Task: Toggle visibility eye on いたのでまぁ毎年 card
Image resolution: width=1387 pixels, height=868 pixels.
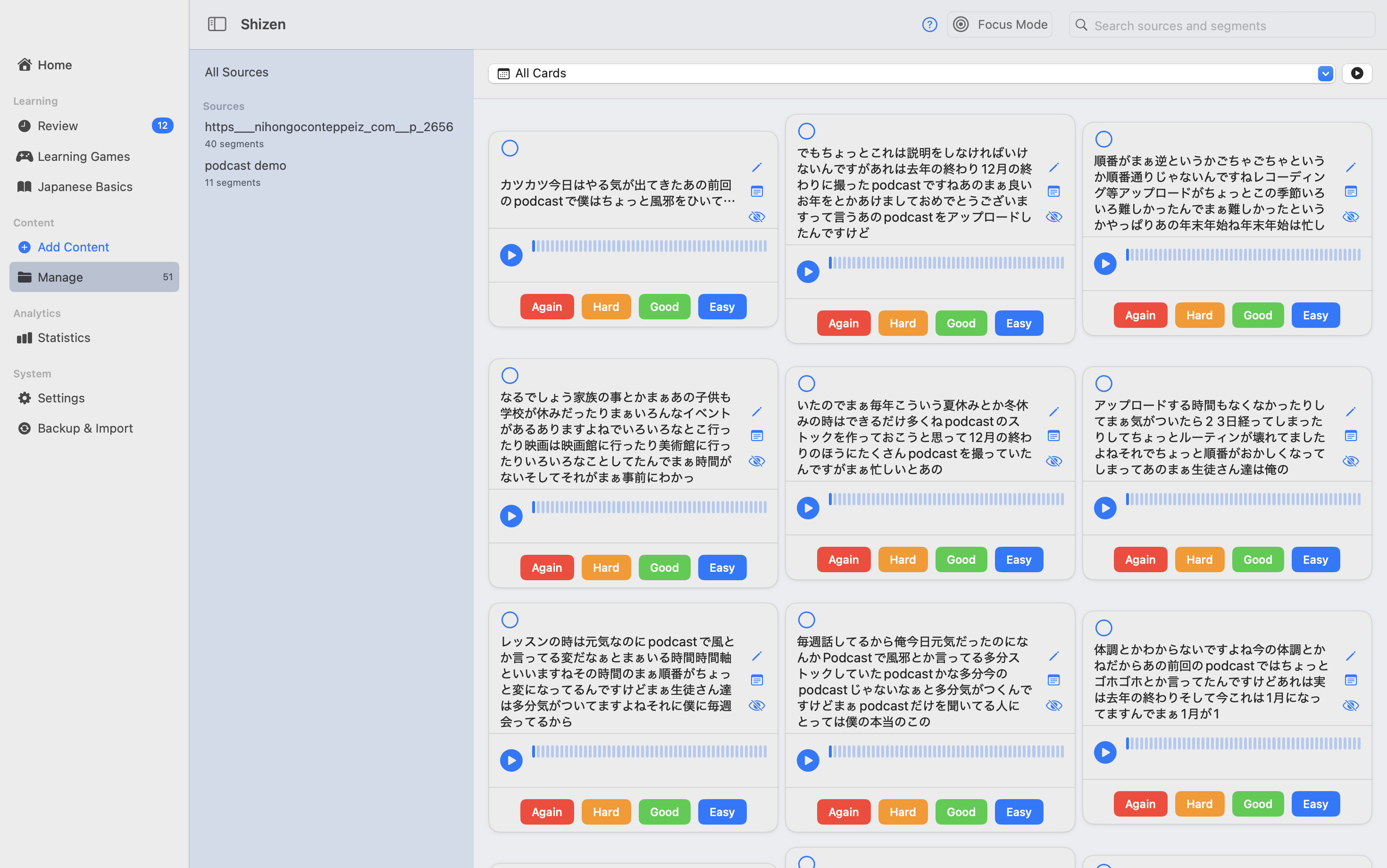Action: pyautogui.click(x=1053, y=461)
